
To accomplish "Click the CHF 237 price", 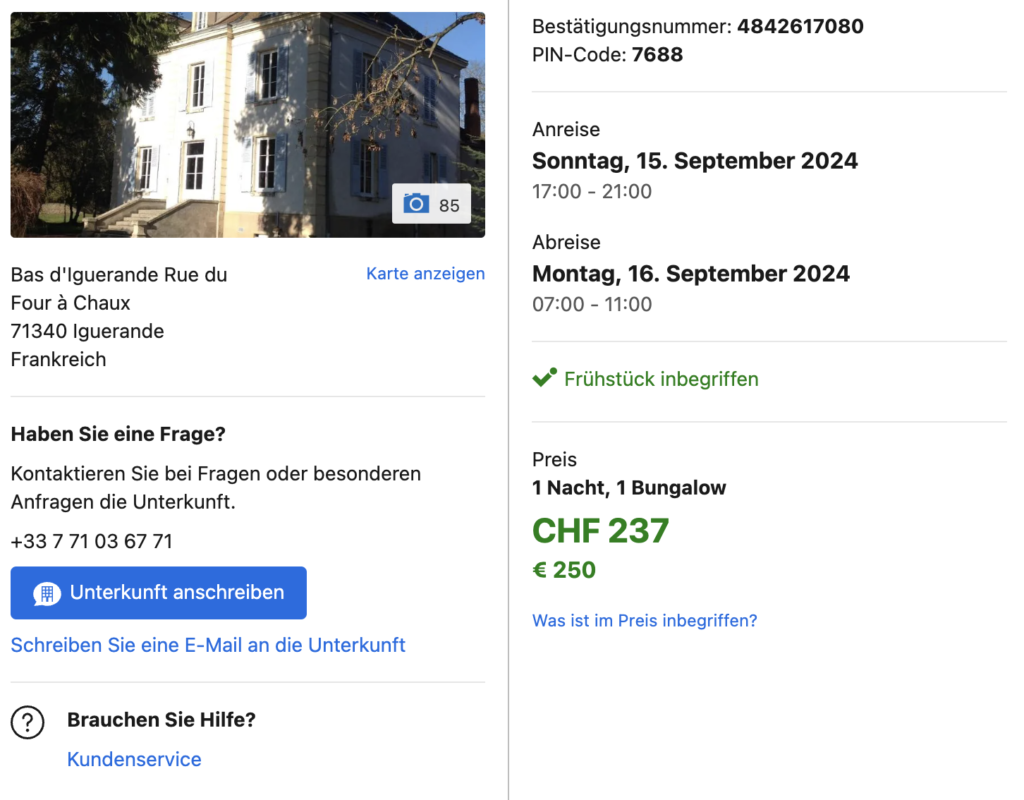I will [600, 530].
